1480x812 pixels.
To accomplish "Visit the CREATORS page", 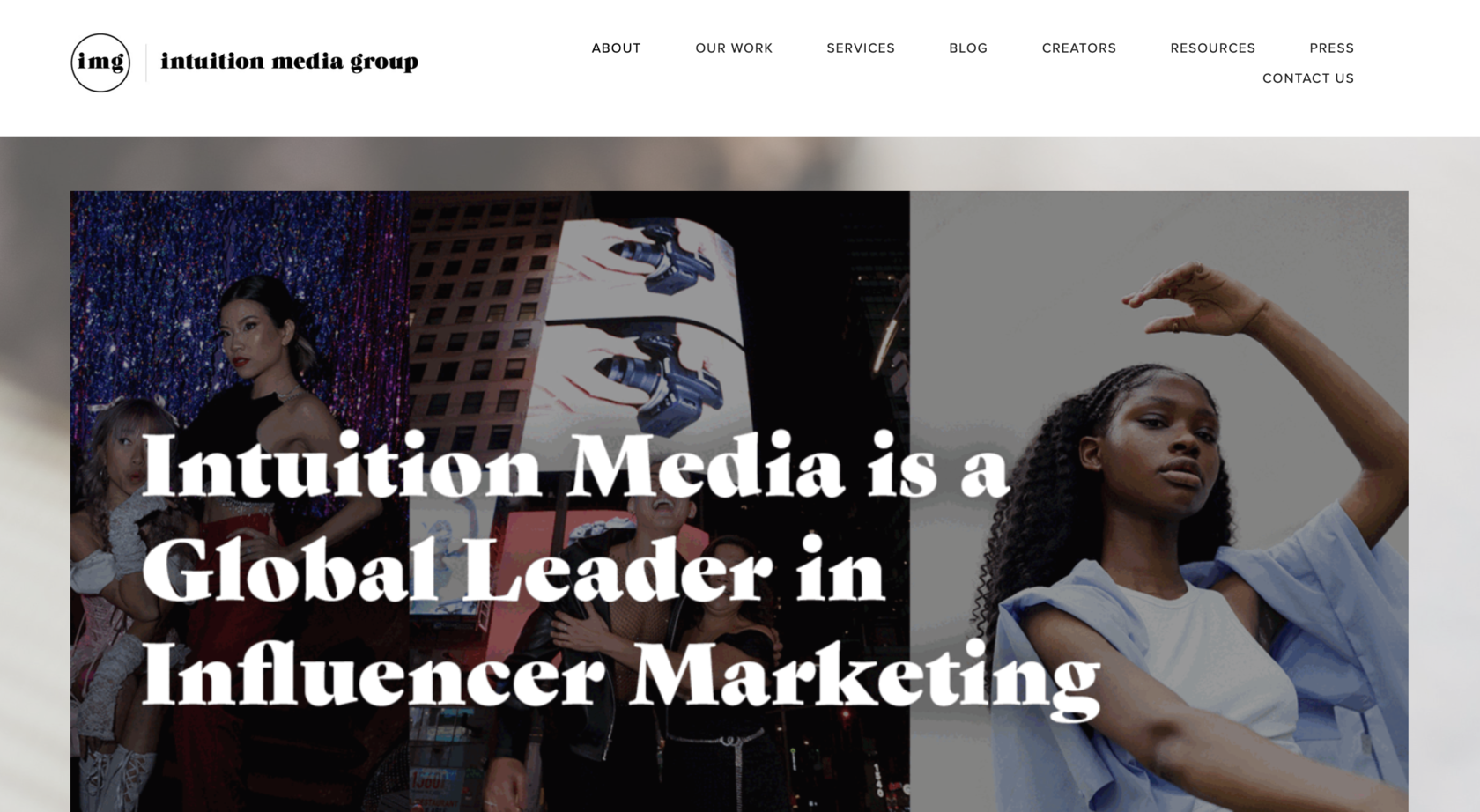I will pyautogui.click(x=1079, y=48).
